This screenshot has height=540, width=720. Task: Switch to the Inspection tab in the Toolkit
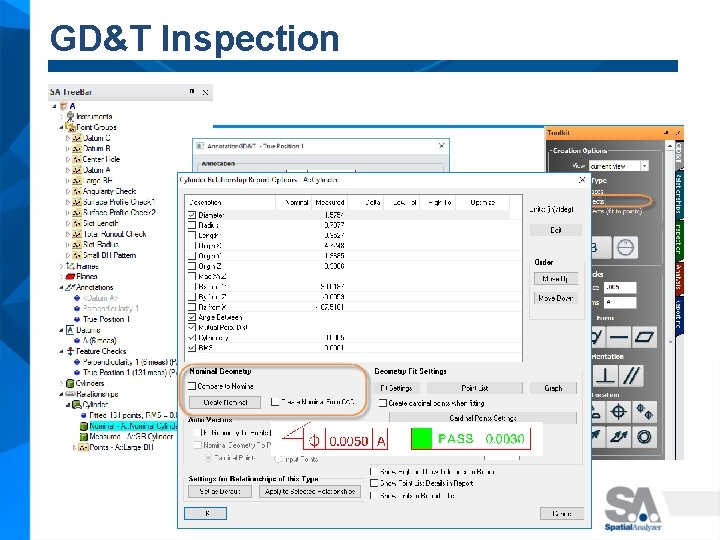point(678,239)
